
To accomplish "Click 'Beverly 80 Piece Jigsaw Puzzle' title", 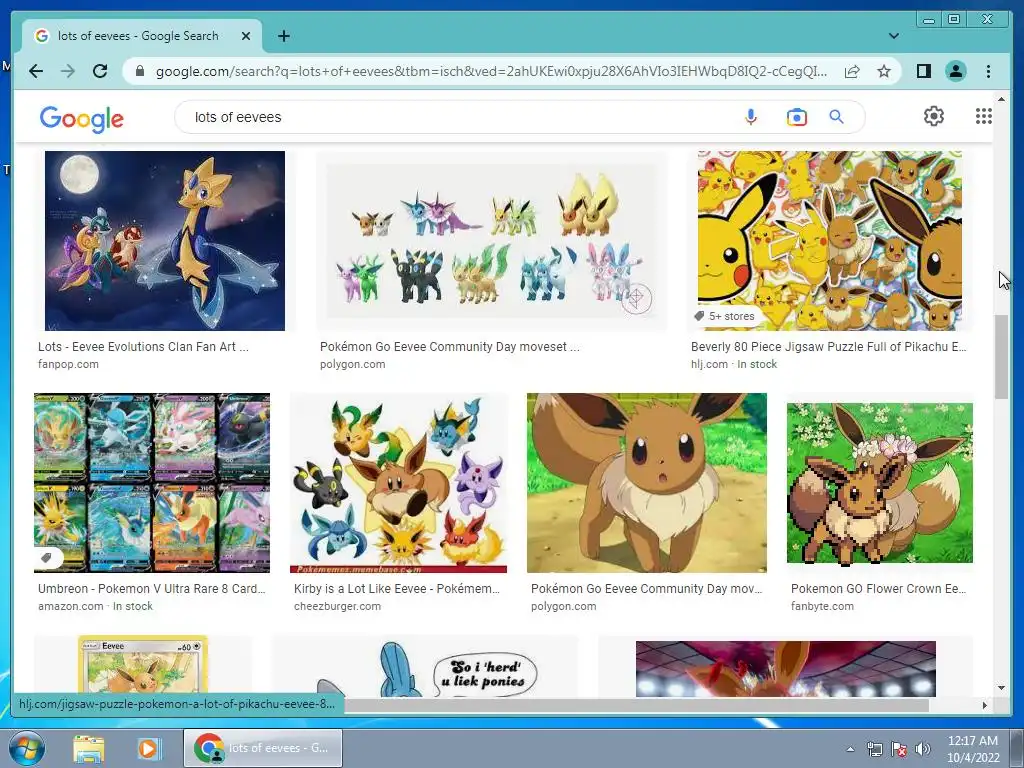I will click(828, 347).
